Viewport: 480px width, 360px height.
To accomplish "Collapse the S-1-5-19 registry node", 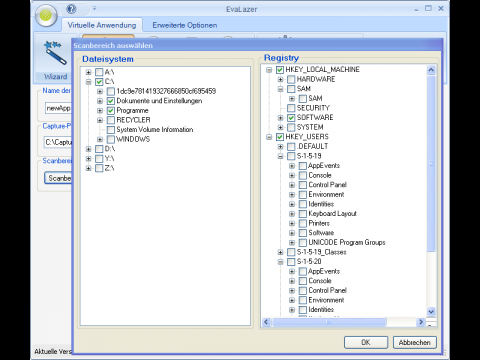I will (281, 156).
